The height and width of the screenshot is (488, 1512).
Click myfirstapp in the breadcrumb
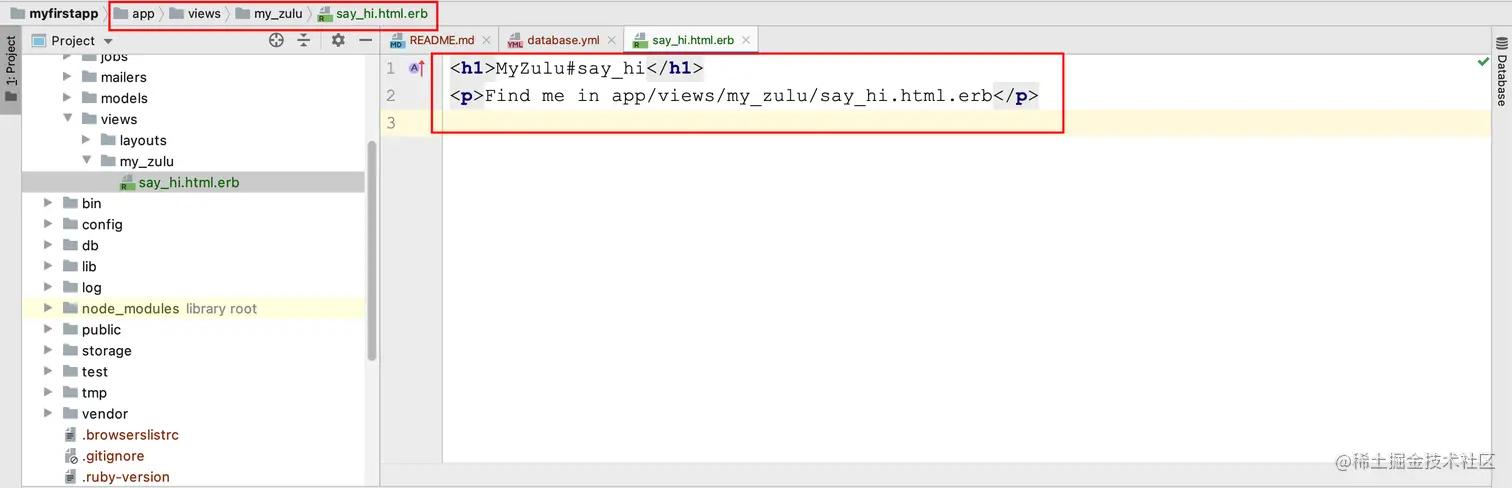tap(54, 14)
